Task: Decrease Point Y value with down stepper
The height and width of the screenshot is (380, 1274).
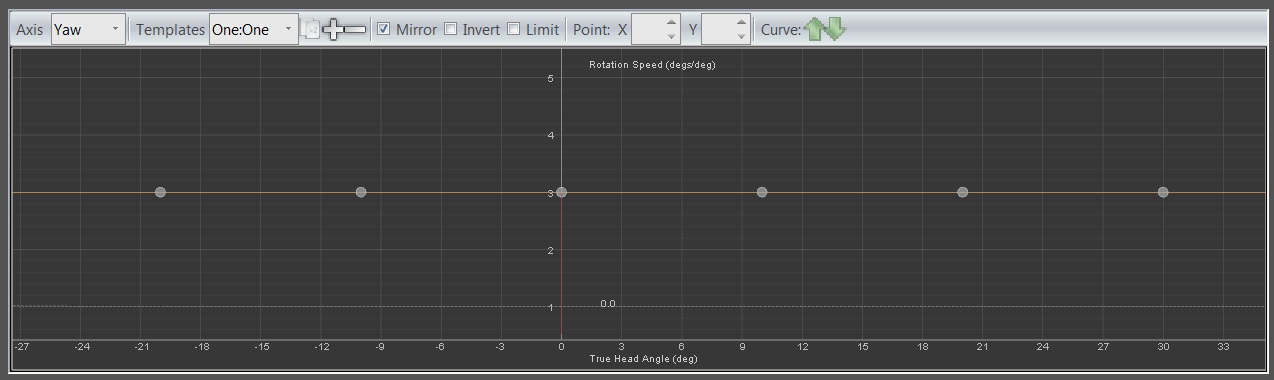Action: pos(741,36)
